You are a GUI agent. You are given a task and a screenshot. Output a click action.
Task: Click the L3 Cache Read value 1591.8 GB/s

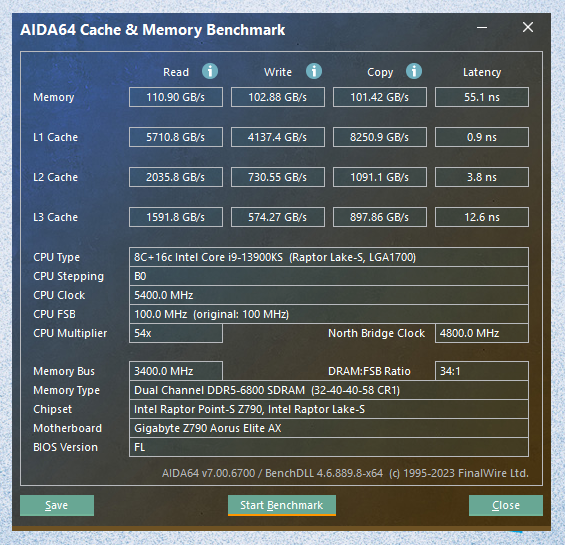coord(176,217)
